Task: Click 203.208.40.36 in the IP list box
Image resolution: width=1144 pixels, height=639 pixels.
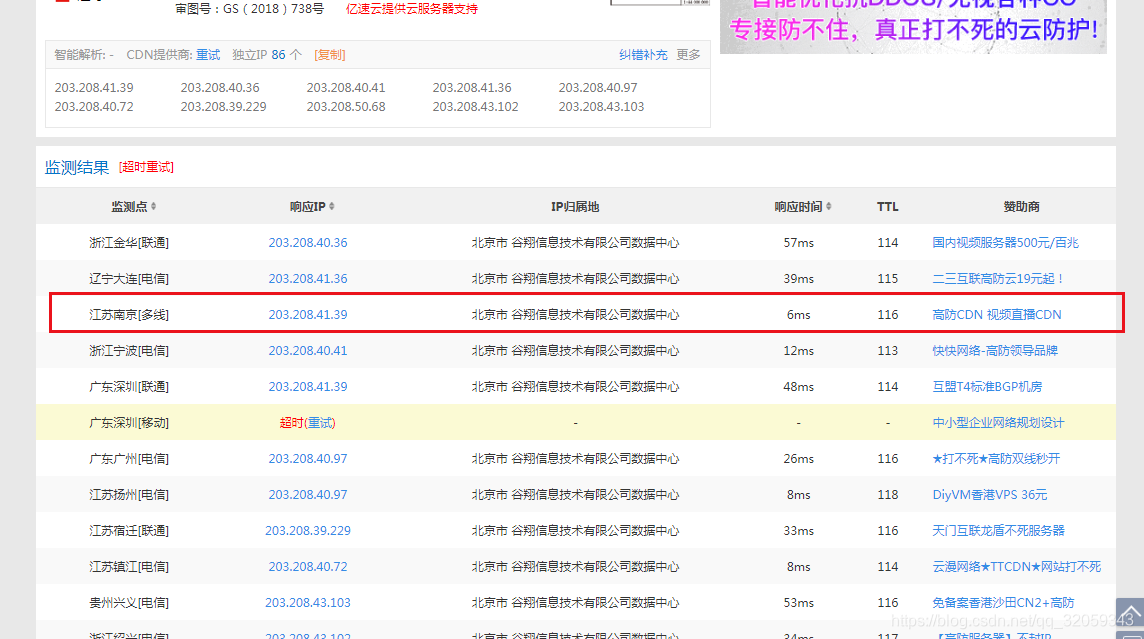Action: point(220,88)
